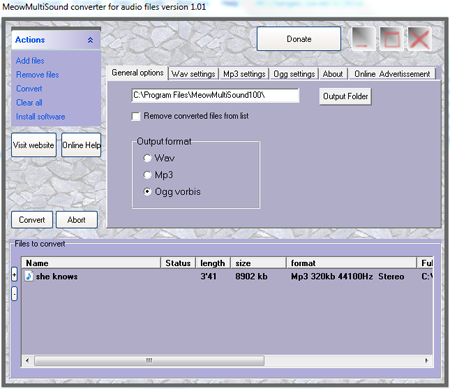Click the Donate button
Screen dimensions: 450x389
299,39
